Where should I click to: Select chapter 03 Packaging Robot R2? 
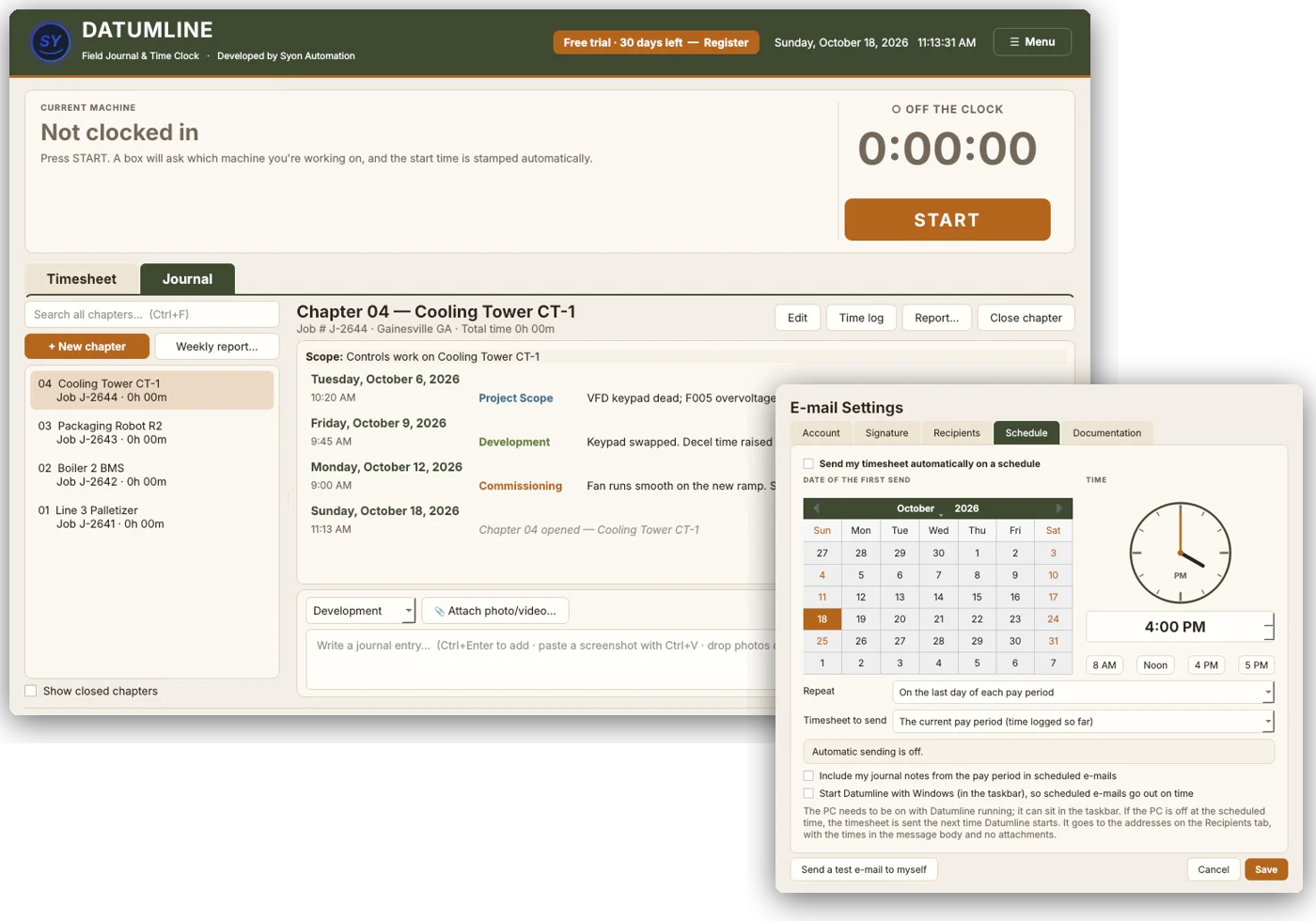(x=152, y=432)
